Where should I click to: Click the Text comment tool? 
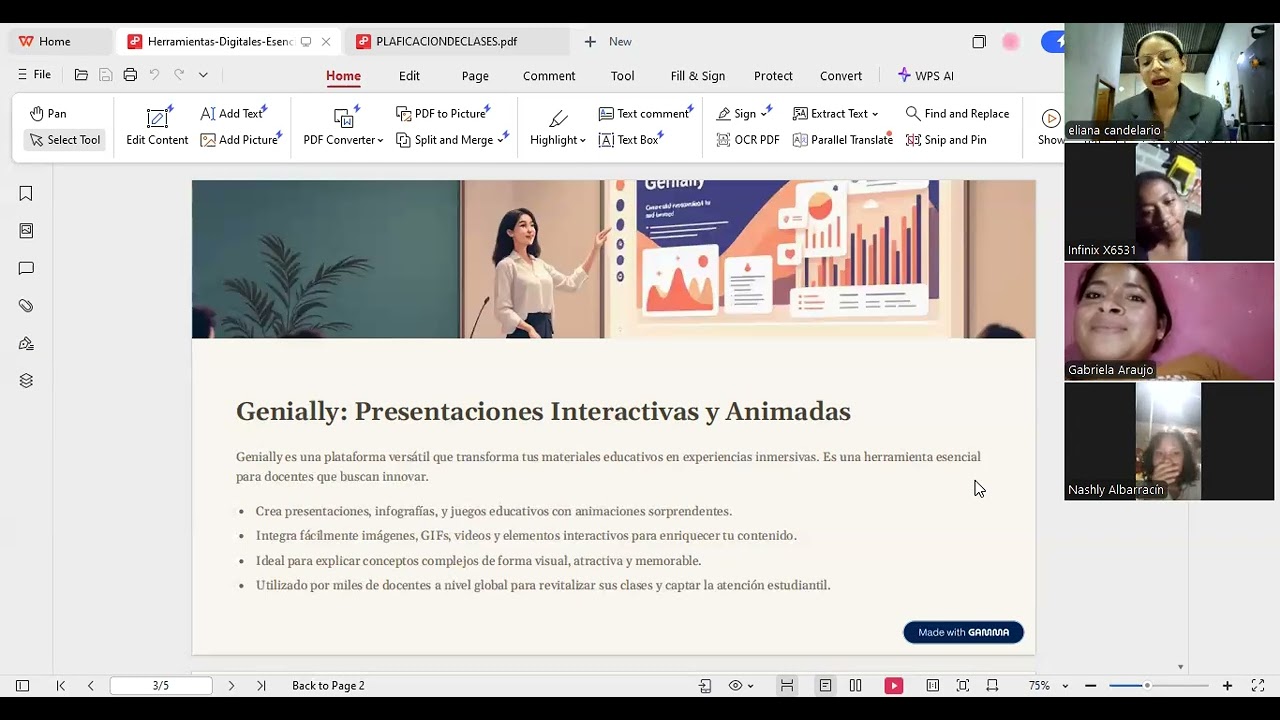(645, 114)
